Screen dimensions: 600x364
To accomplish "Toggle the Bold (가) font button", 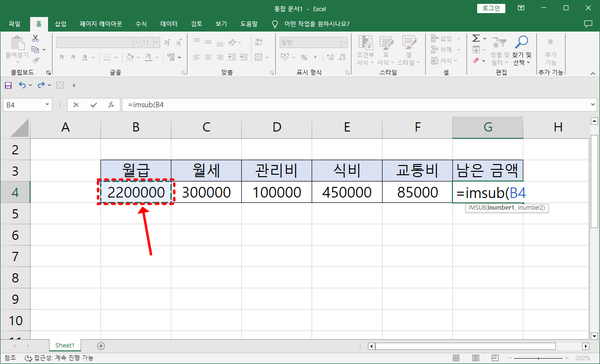I will pyautogui.click(x=61, y=57).
